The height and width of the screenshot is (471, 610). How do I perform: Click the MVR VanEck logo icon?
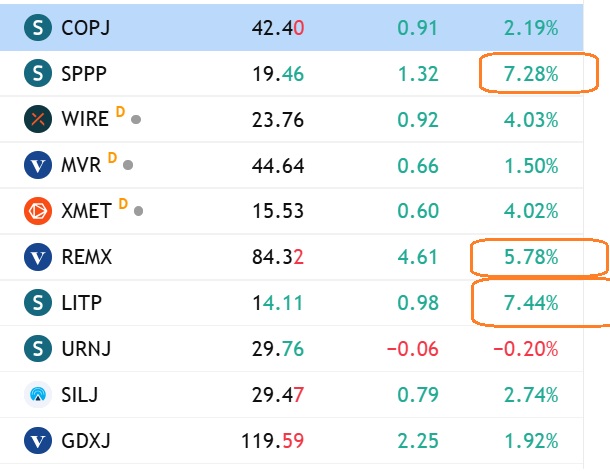pyautogui.click(x=38, y=165)
